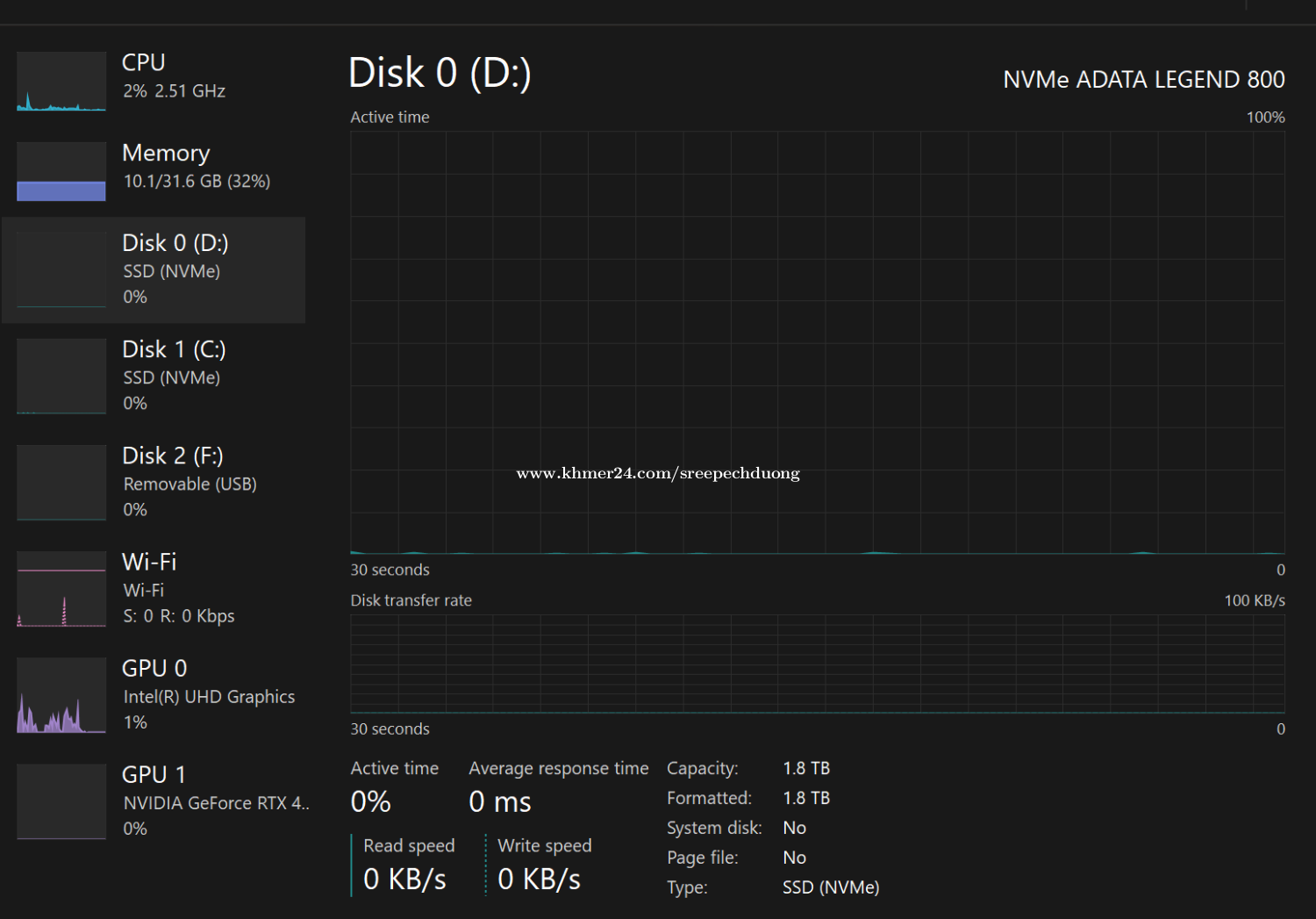Viewport: 1316px width, 919px height.
Task: Click the GPU 1 usage mini graph
Action: tap(61, 801)
